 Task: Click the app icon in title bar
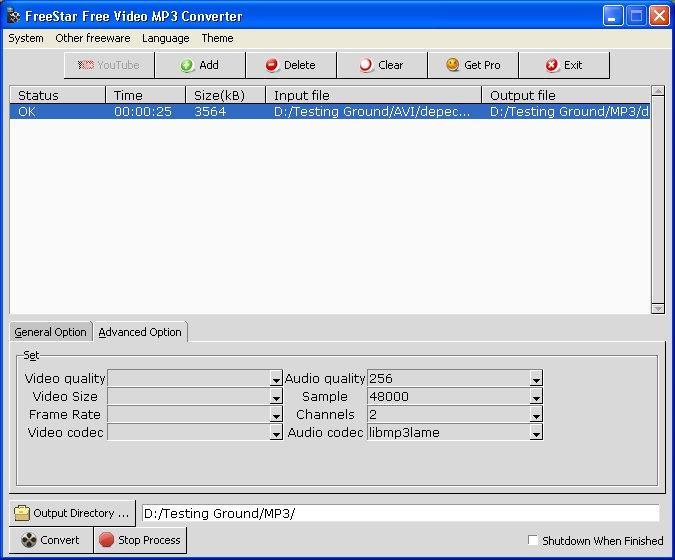coord(14,16)
